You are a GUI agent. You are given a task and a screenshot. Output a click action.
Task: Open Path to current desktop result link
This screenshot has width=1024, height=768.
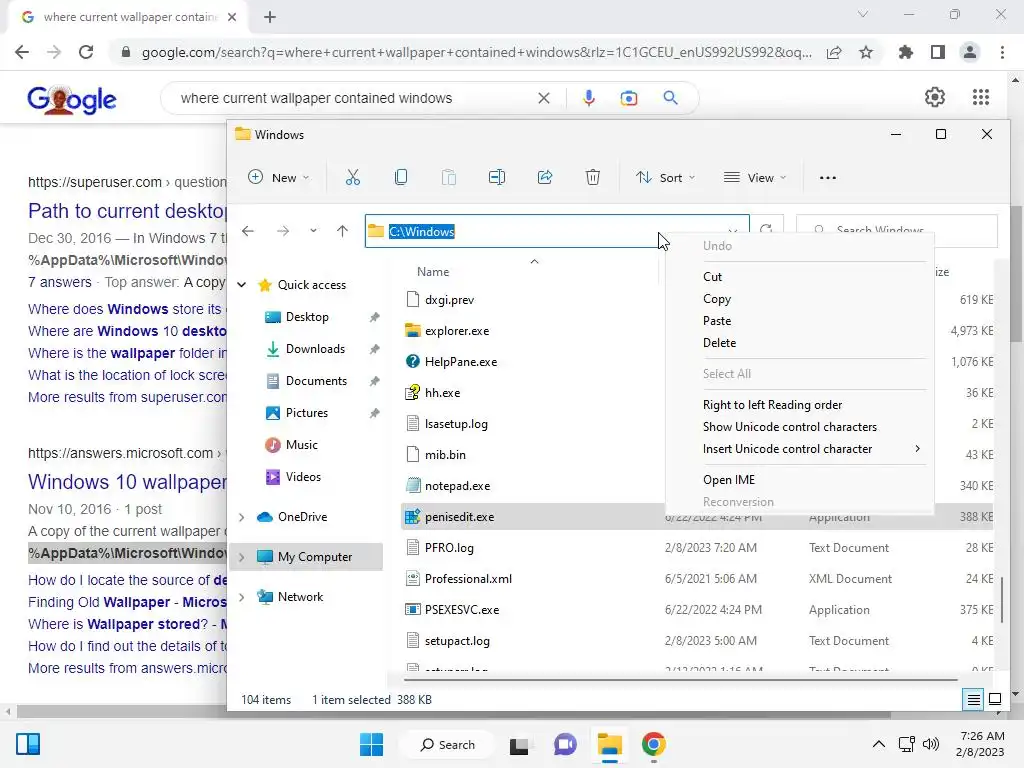pos(127,211)
